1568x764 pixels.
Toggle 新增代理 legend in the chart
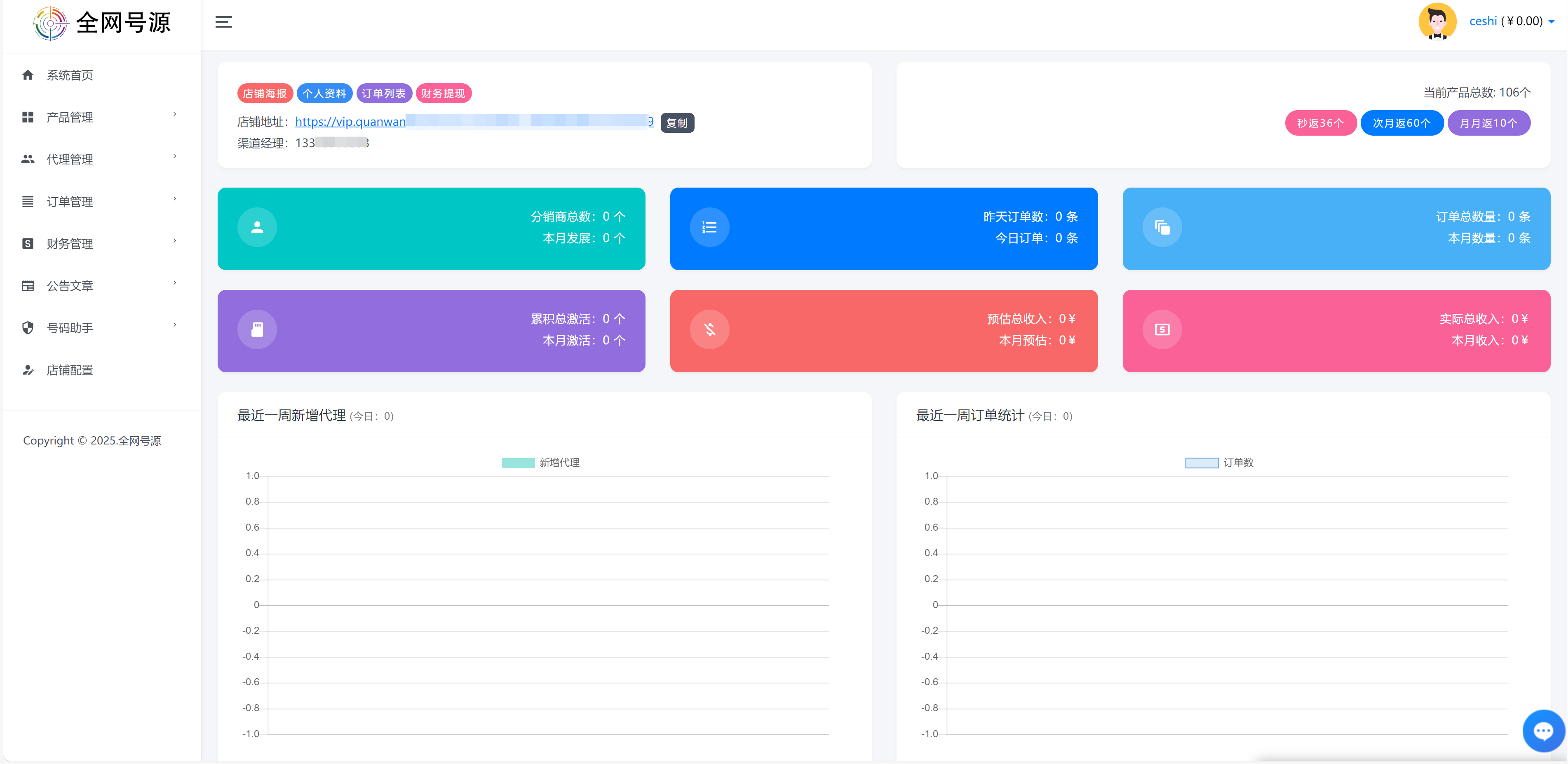(x=540, y=463)
